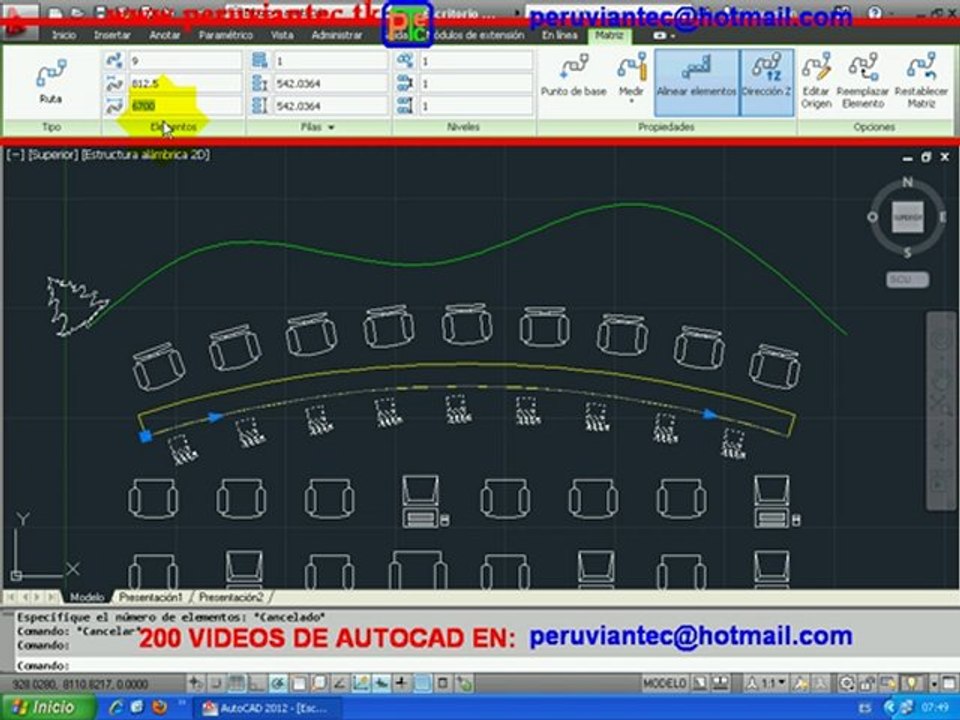Expand the Pilas panel arrow
This screenshot has height=720, width=960.
[331, 127]
